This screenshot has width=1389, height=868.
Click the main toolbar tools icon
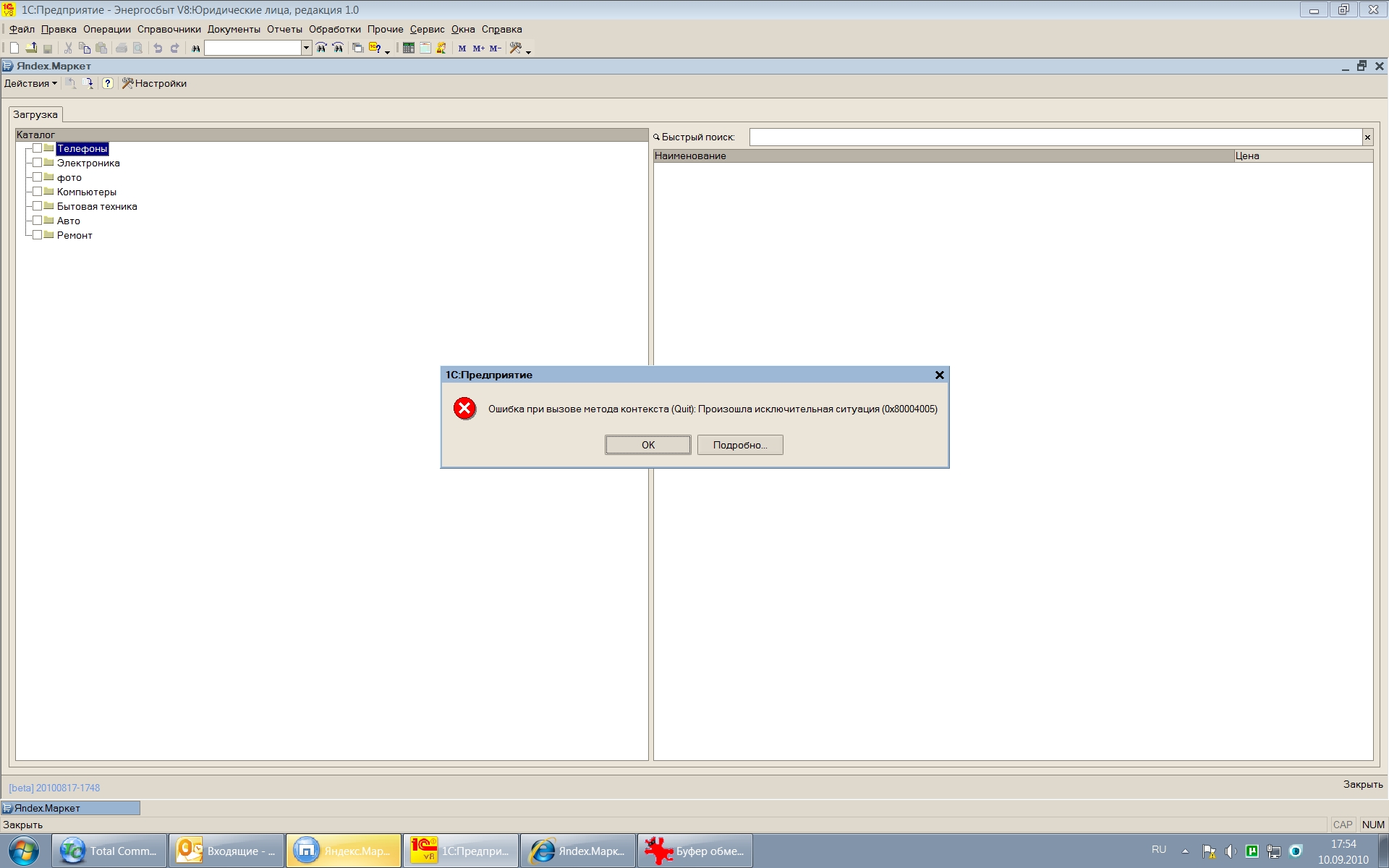click(x=516, y=48)
